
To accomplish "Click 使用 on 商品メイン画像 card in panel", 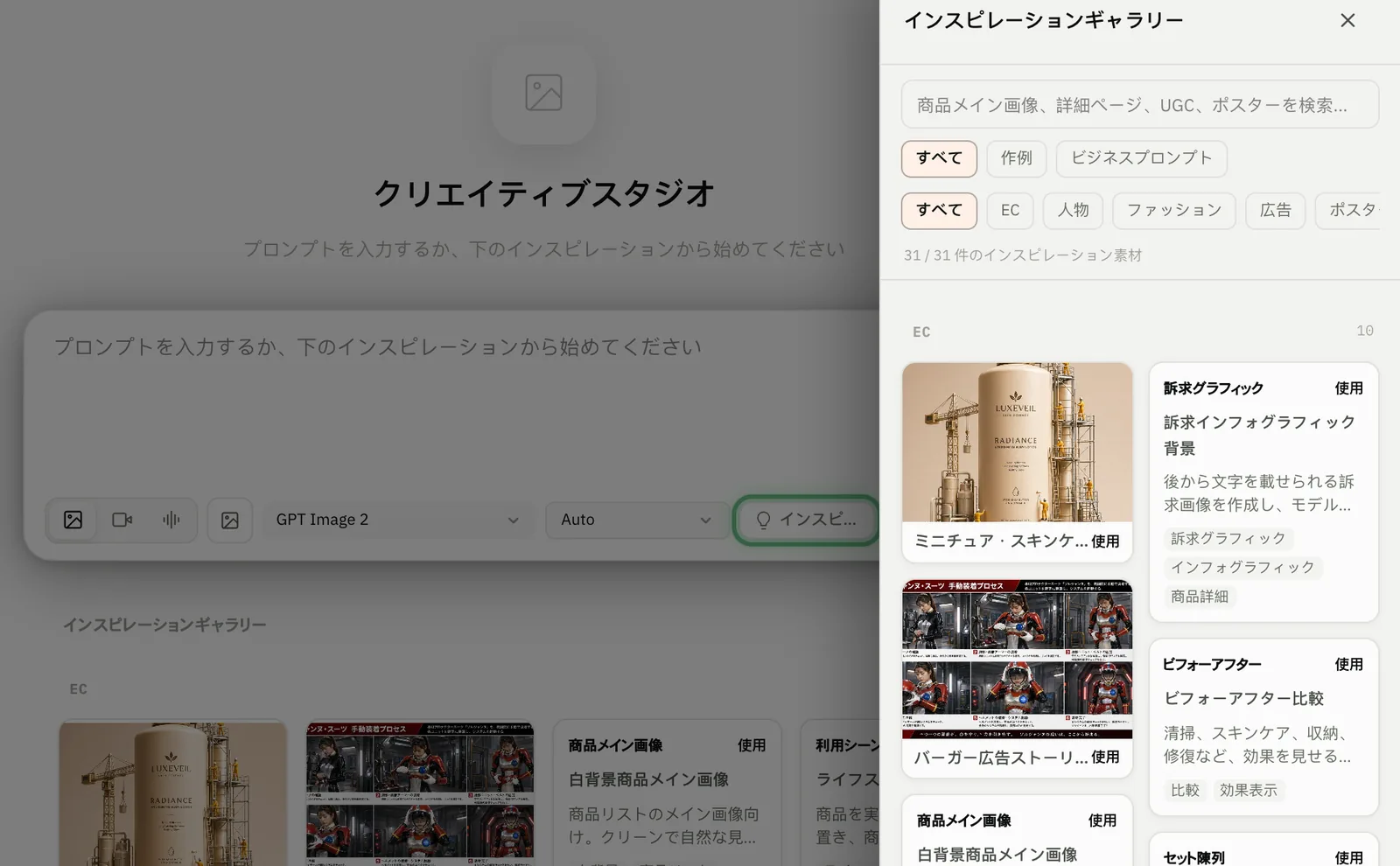I will coord(1102,821).
